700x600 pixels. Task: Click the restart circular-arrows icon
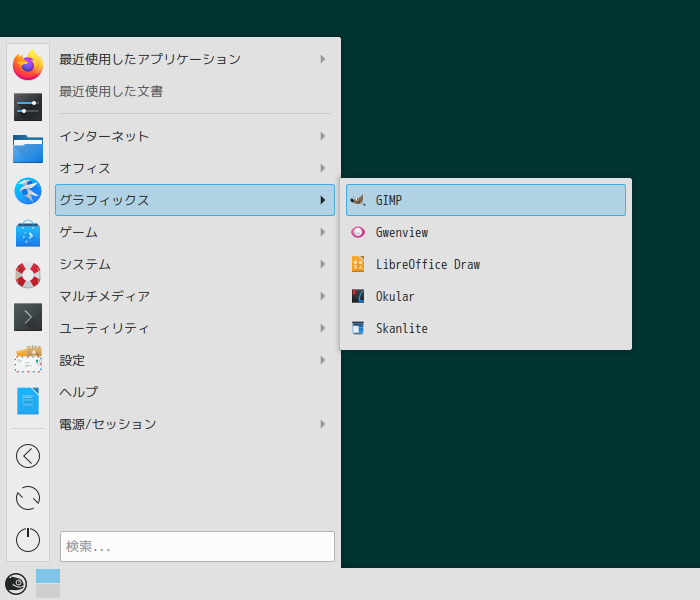(x=28, y=498)
